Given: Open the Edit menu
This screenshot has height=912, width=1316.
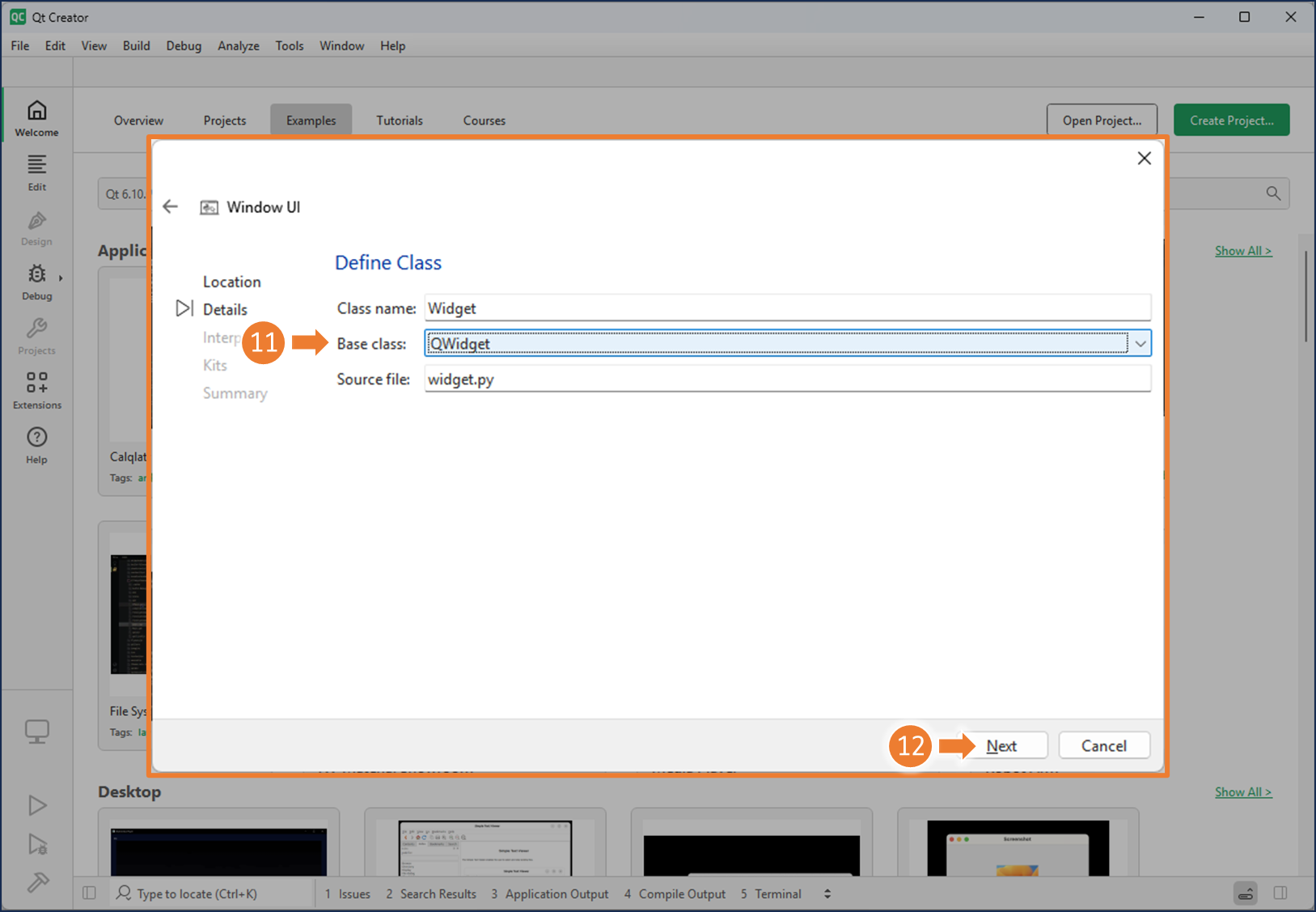Looking at the screenshot, I should (55, 46).
